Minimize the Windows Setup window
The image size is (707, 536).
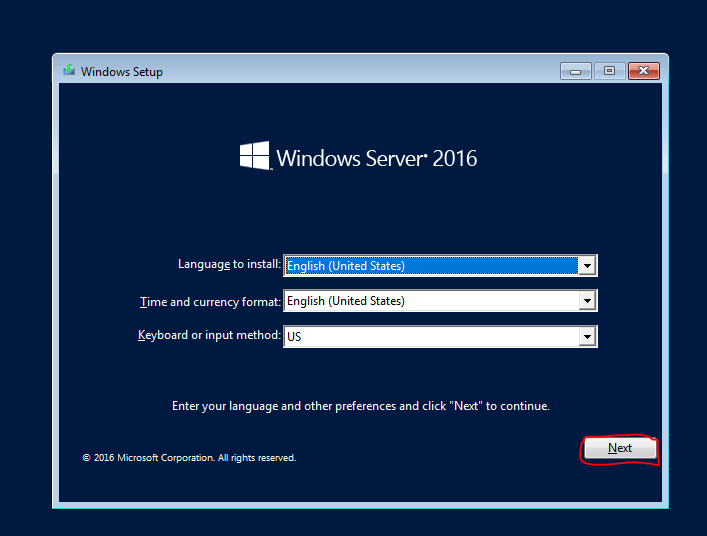tap(575, 71)
